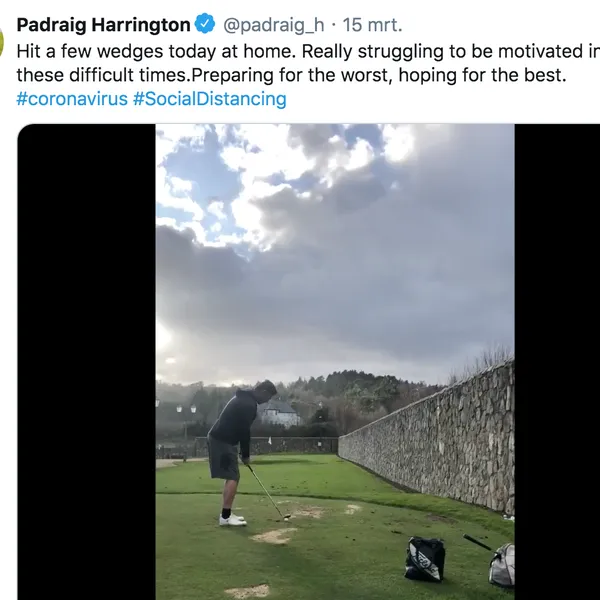Click the white flag on the green

[x=271, y=440]
